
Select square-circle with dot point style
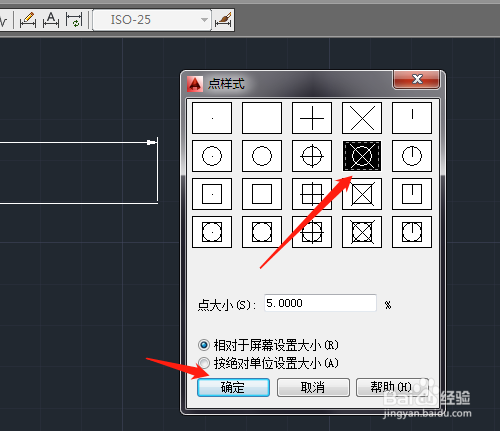pyautogui.click(x=212, y=232)
